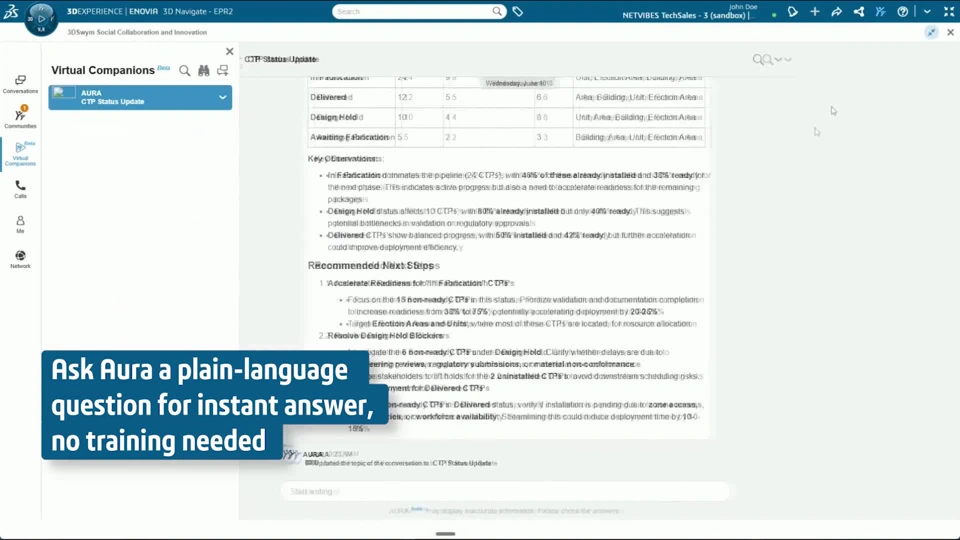Close the 3DSwym panel
Image resolution: width=960 pixels, height=540 pixels.
click(950, 32)
